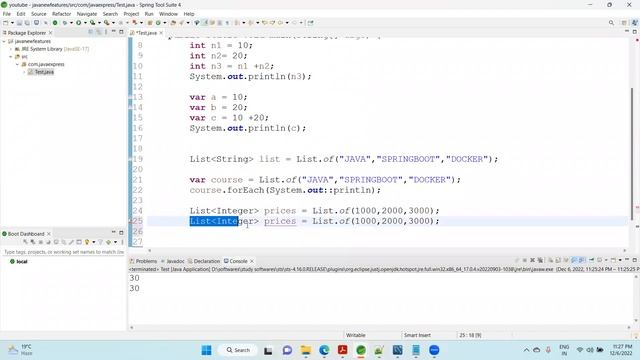
Task: Close the Test.java editor tab
Action: click(161, 33)
